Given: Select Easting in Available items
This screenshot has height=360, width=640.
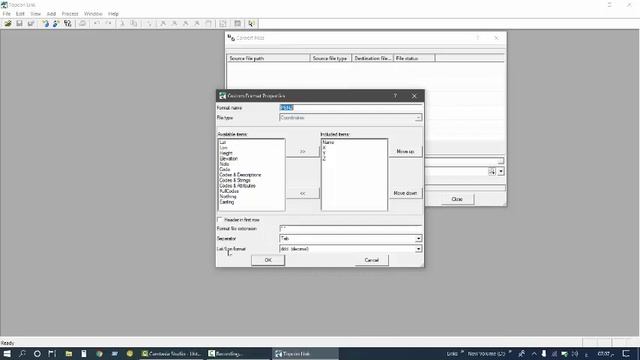Looking at the screenshot, I should pyautogui.click(x=227, y=202).
